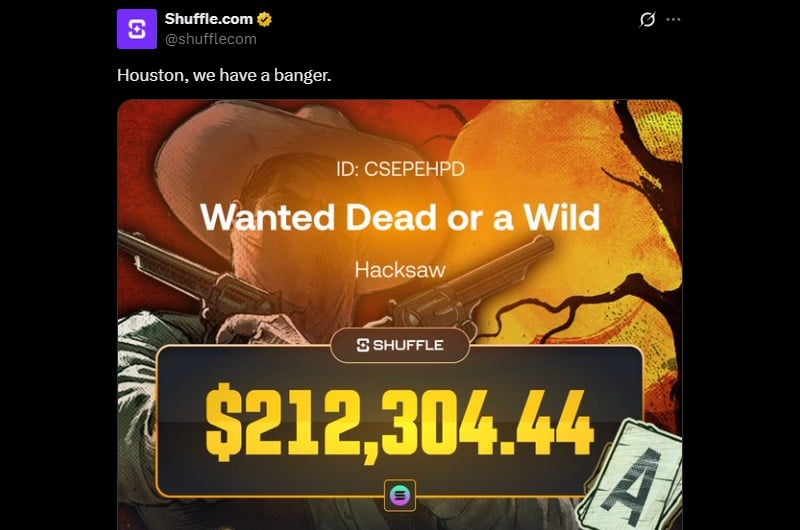Click the gold verified badge
Viewport: 800px width, 530px height.
(x=264, y=19)
